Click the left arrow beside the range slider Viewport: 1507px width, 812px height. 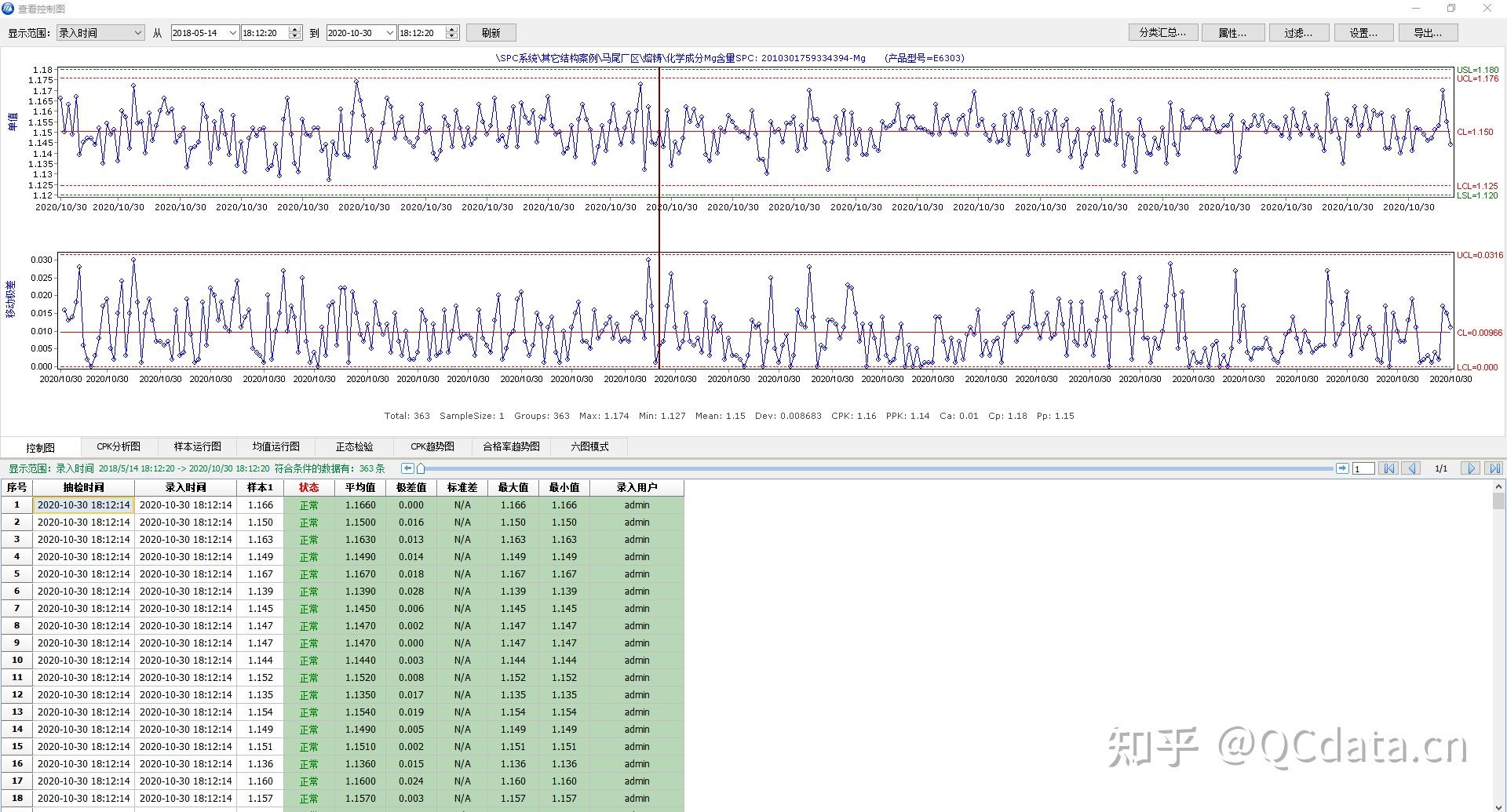click(x=407, y=468)
